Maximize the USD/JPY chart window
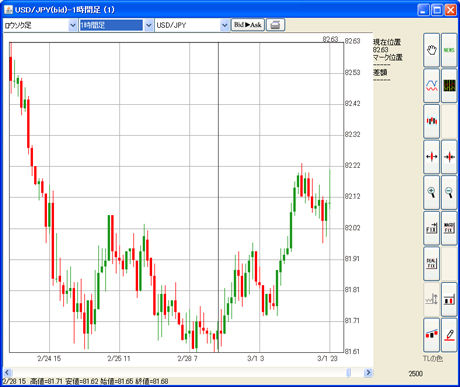The width and height of the screenshot is (460, 387). (x=437, y=10)
